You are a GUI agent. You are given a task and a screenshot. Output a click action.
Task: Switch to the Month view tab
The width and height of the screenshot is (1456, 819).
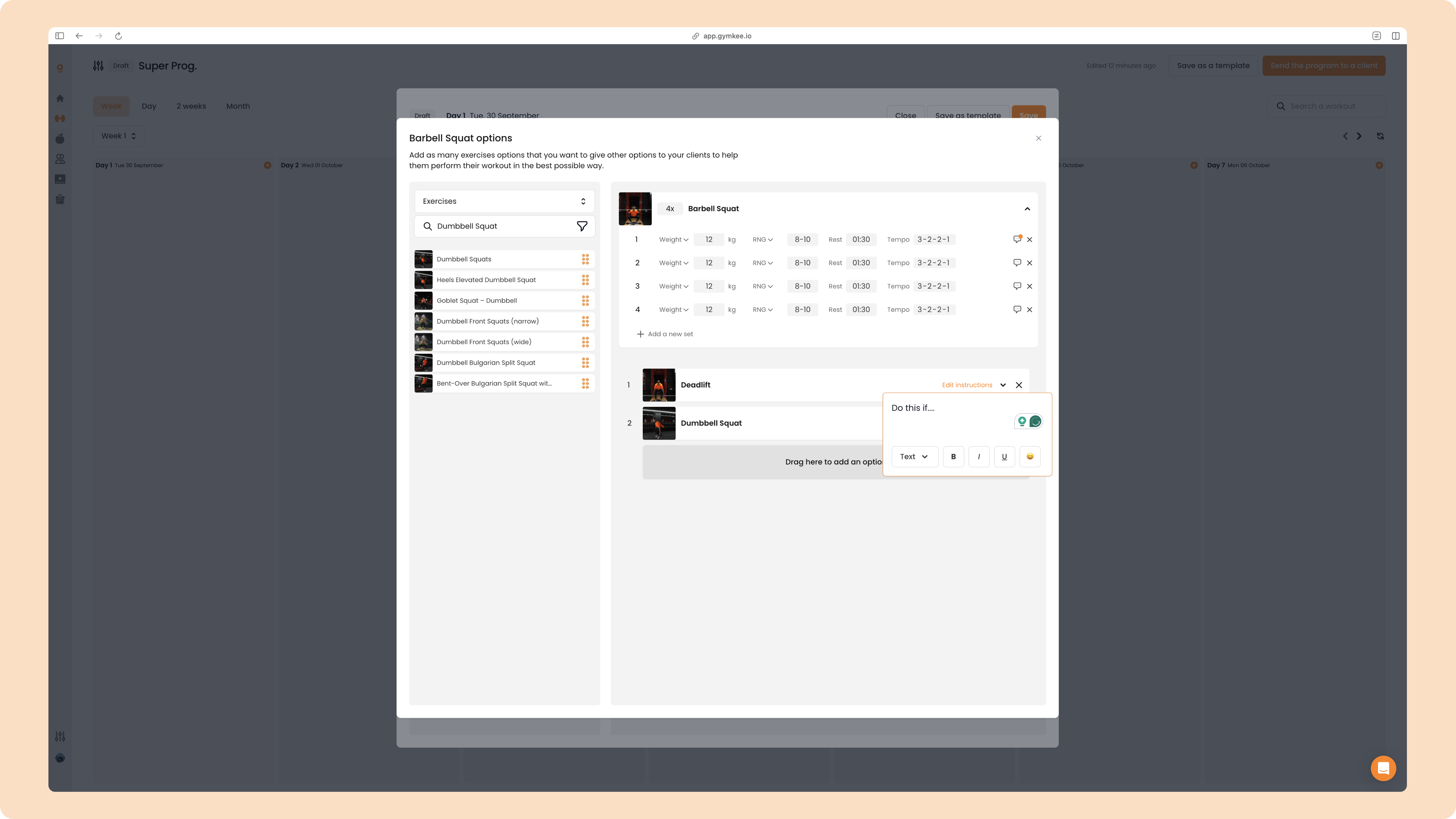(x=238, y=106)
